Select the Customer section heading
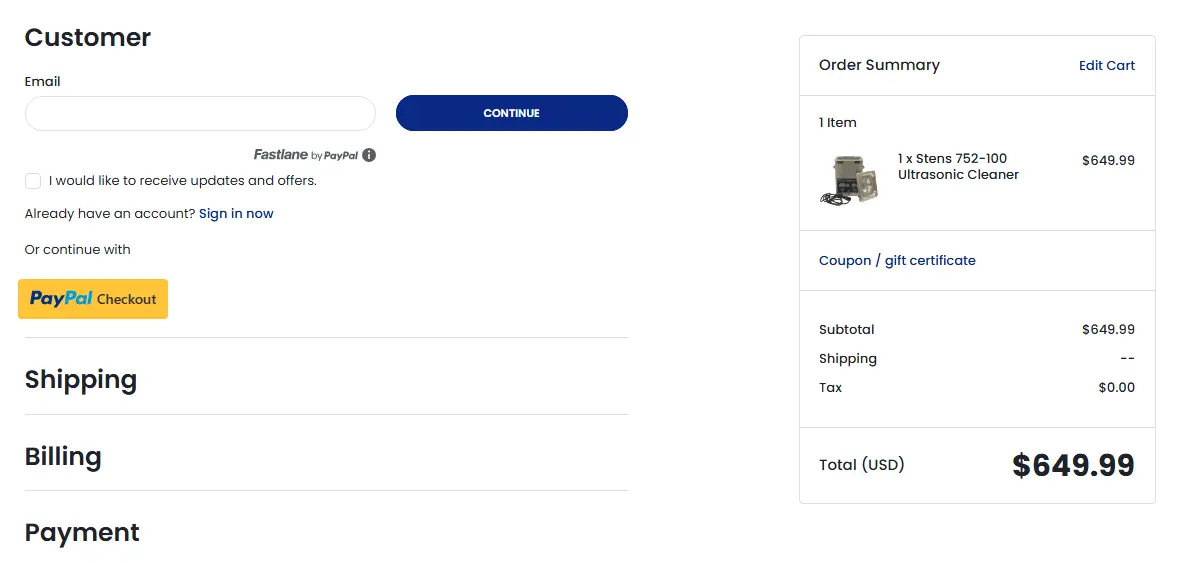Screen dimensions: 1177x563 tap(88, 37)
